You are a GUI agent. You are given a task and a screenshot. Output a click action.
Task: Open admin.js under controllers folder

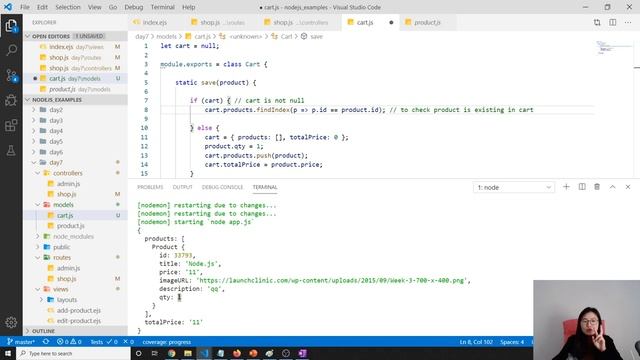[68, 184]
